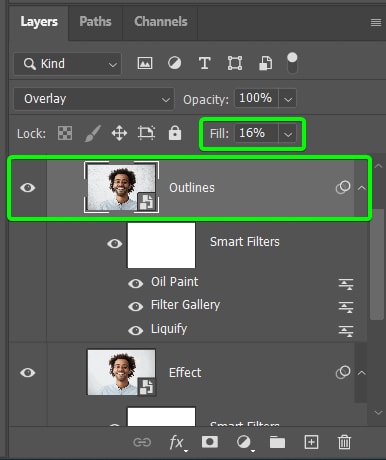Click the Smart Filters label under Outlines
Image resolution: width=386 pixels, height=460 pixels.
pyautogui.click(x=245, y=242)
